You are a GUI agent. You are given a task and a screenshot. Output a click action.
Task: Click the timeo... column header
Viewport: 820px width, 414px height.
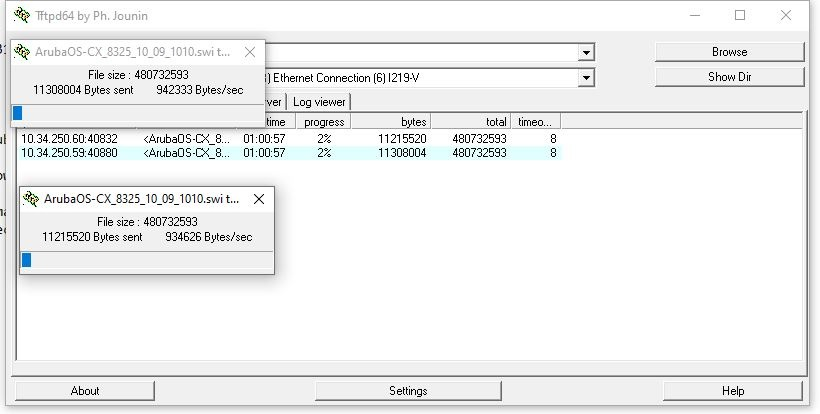click(536, 122)
